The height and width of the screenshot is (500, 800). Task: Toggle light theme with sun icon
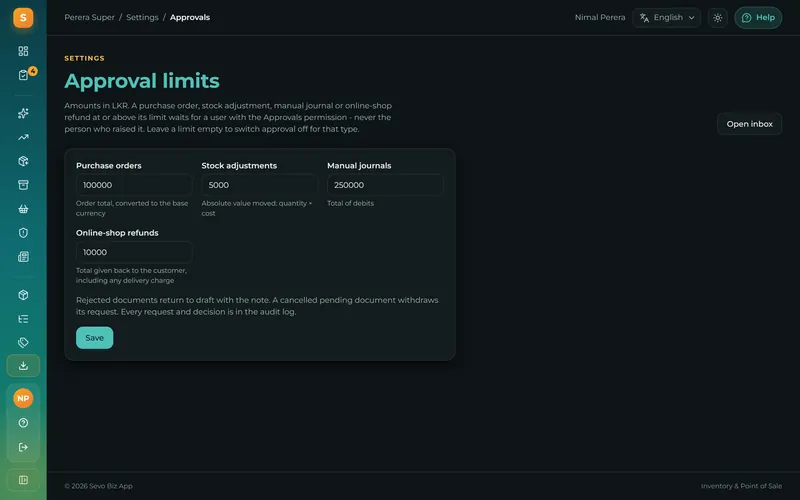717,18
